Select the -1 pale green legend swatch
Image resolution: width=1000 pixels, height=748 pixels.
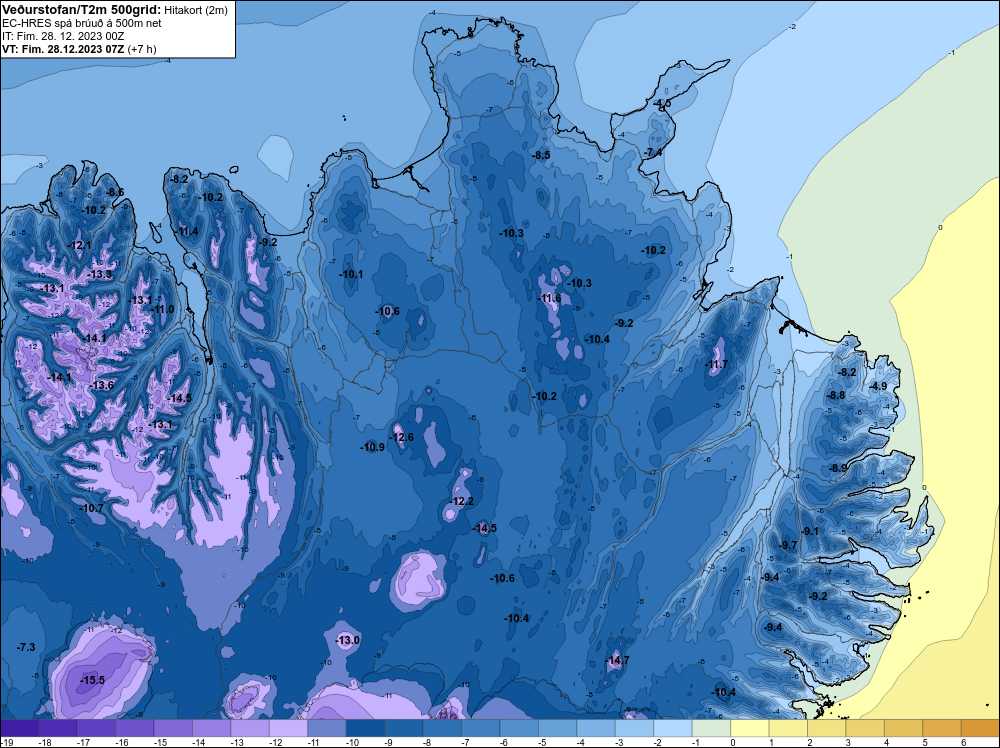tap(711, 728)
